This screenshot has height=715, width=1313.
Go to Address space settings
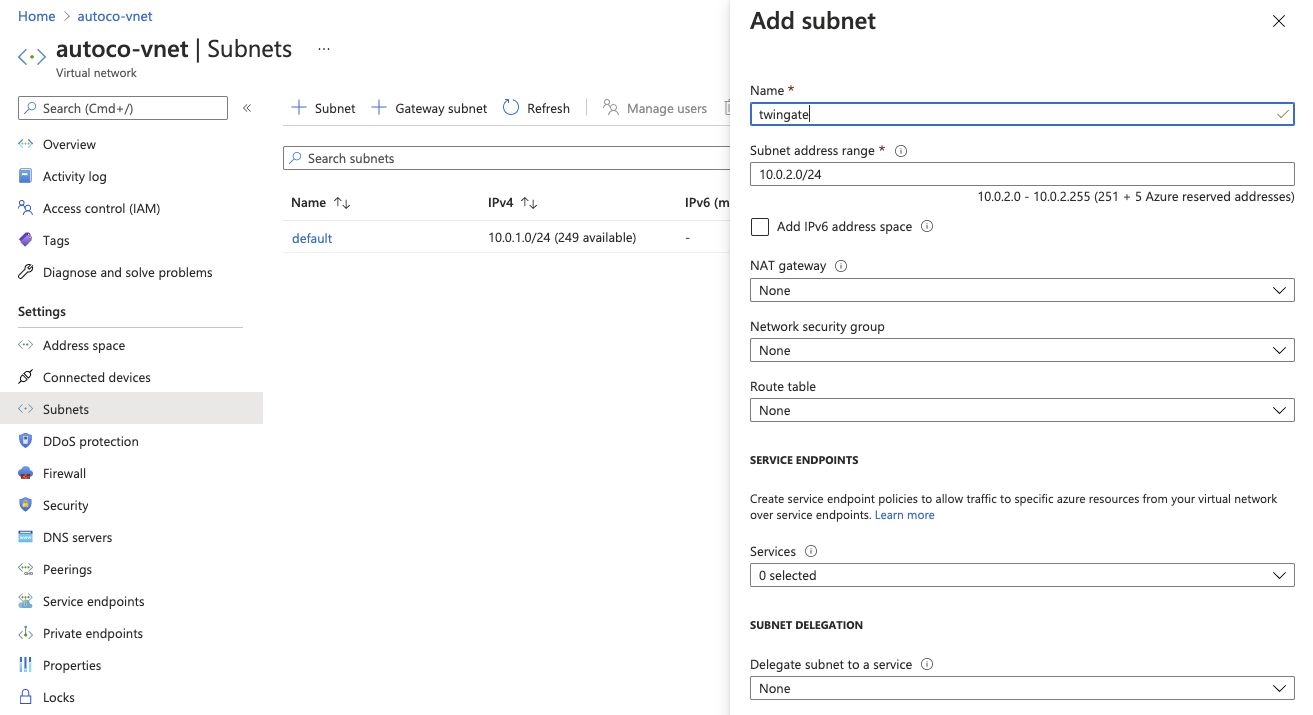84,345
